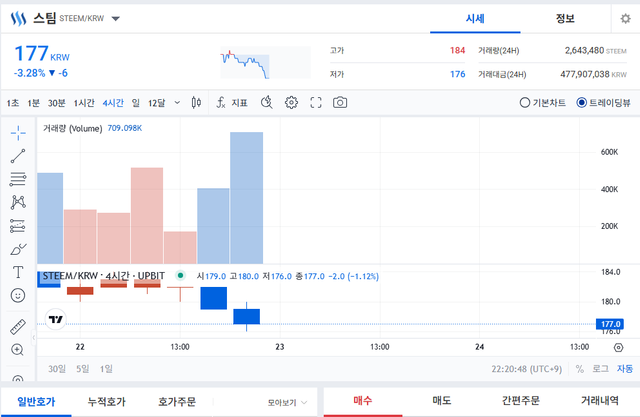Click the TradingView logo on chart
Screen dimensions: 640x417
pyautogui.click(x=56, y=319)
